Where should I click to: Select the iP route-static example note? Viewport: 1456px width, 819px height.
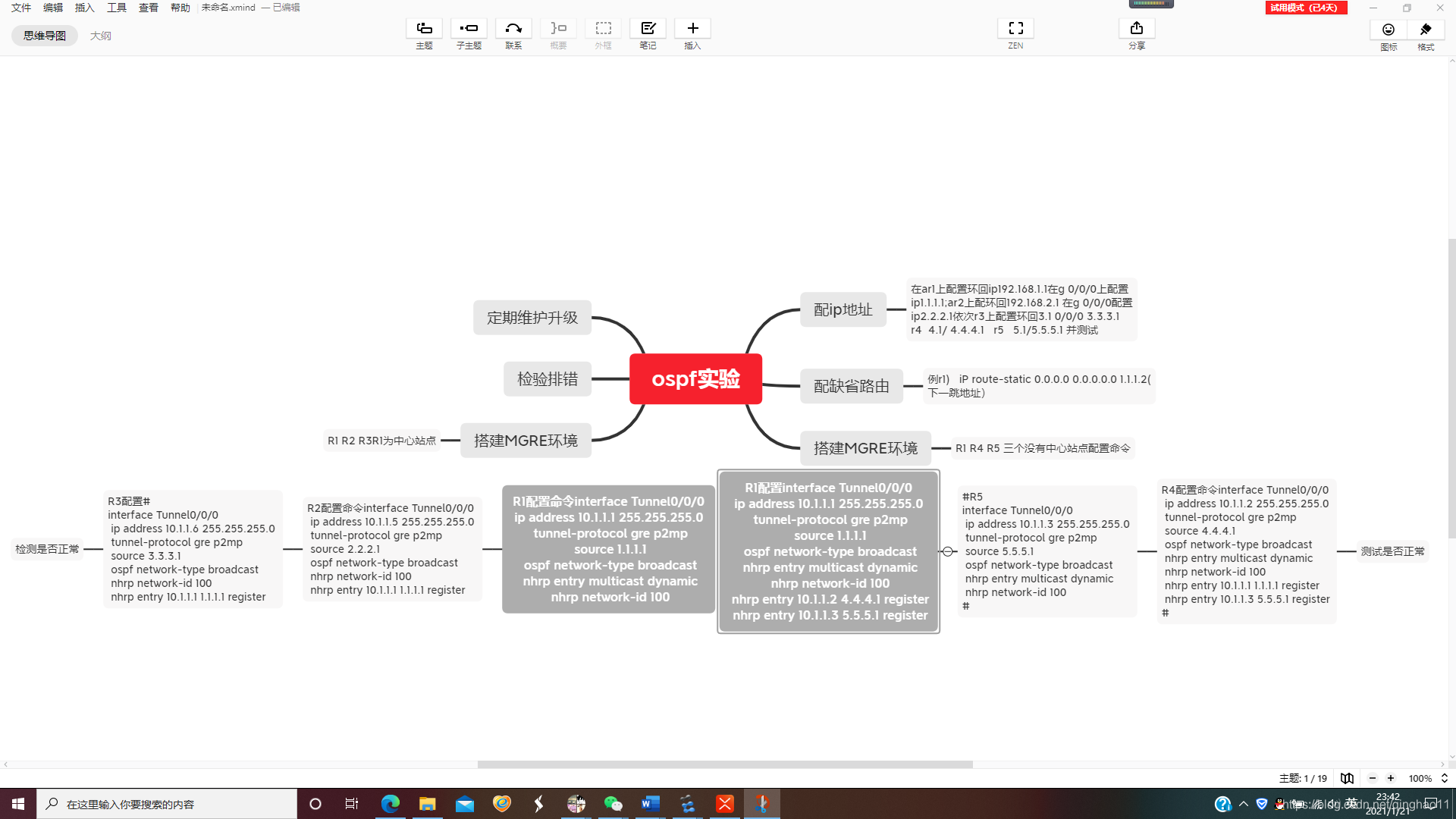click(x=1039, y=386)
